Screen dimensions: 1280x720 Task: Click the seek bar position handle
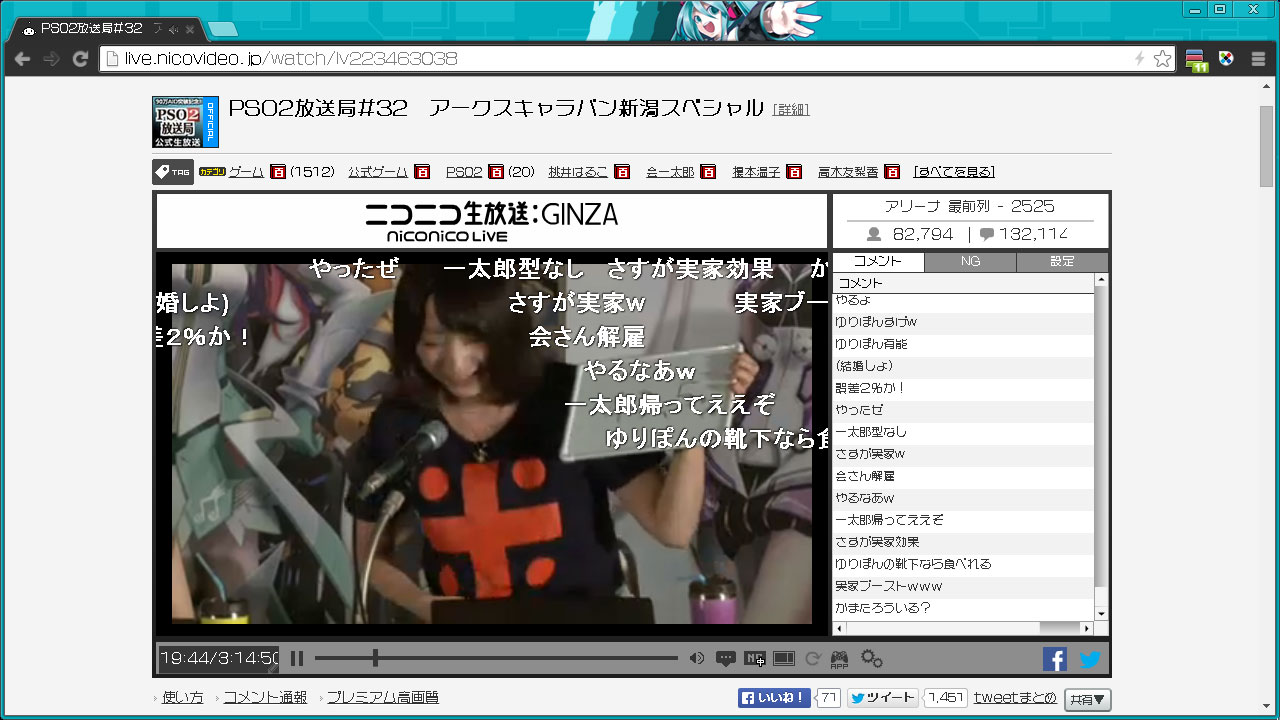pyautogui.click(x=375, y=658)
